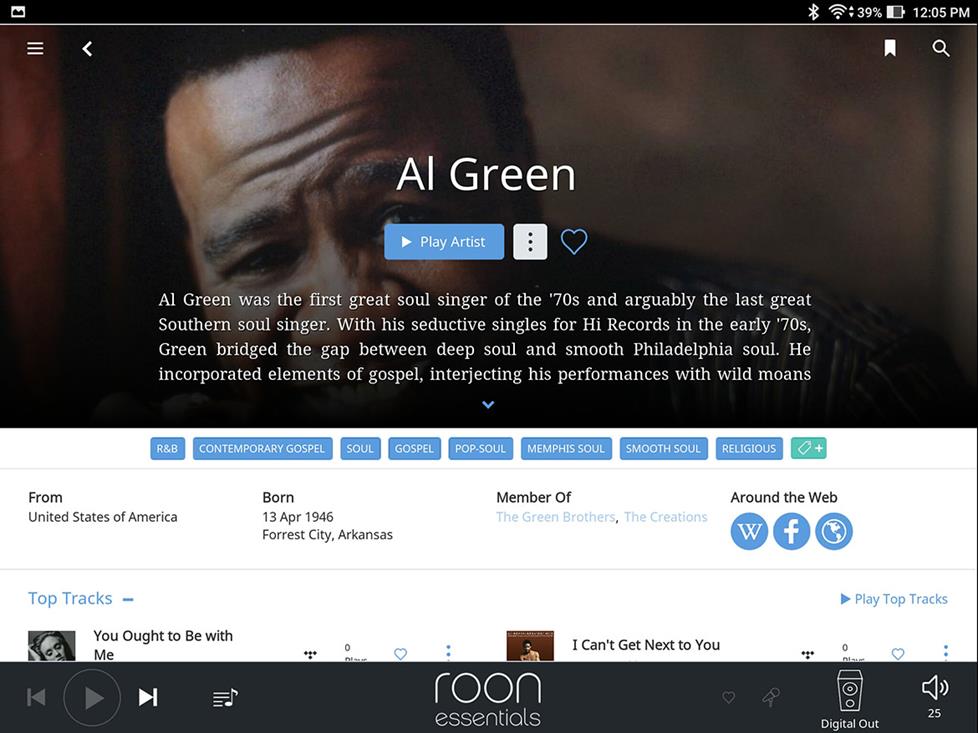The height and width of the screenshot is (733, 978).
Task: Open the track I Can't Get Next to You
Action: (646, 645)
